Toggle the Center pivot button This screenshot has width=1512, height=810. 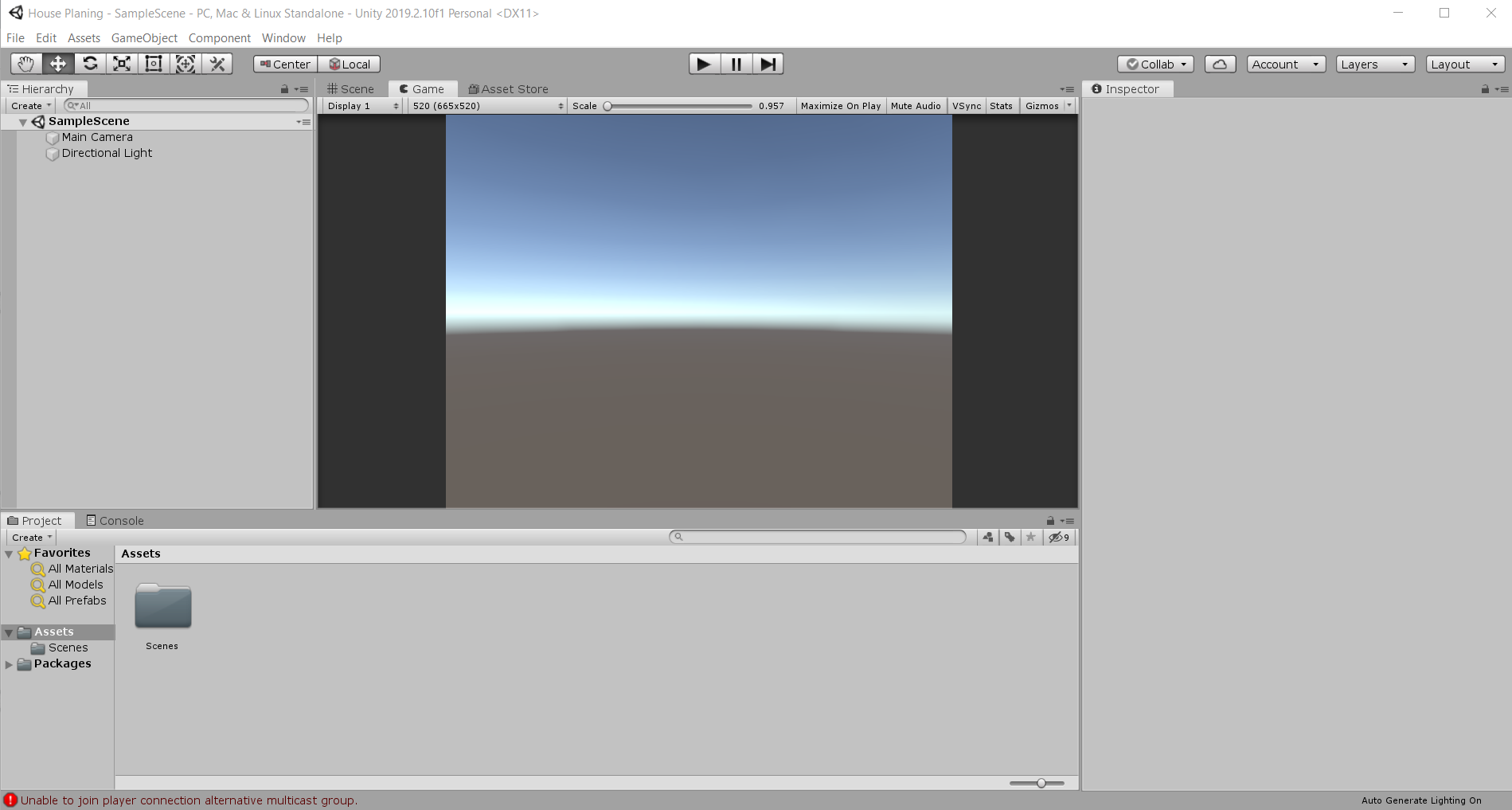click(x=285, y=65)
